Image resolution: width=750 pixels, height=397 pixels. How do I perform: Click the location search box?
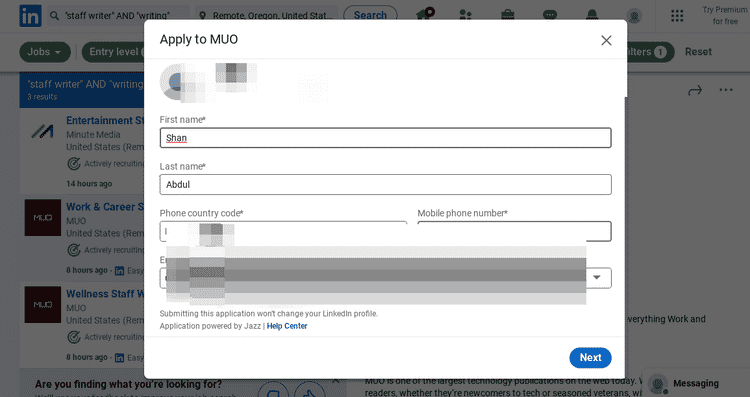pos(267,16)
